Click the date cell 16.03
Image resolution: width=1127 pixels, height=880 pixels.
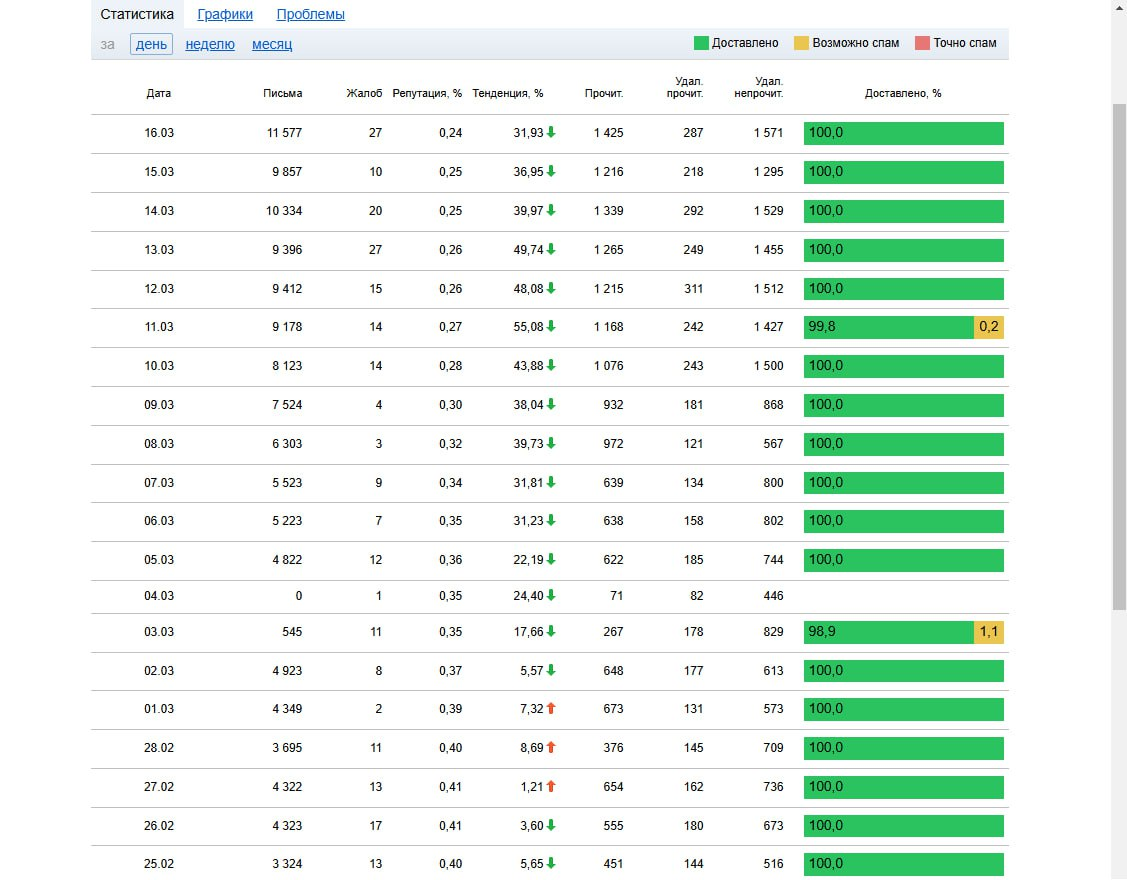point(159,133)
